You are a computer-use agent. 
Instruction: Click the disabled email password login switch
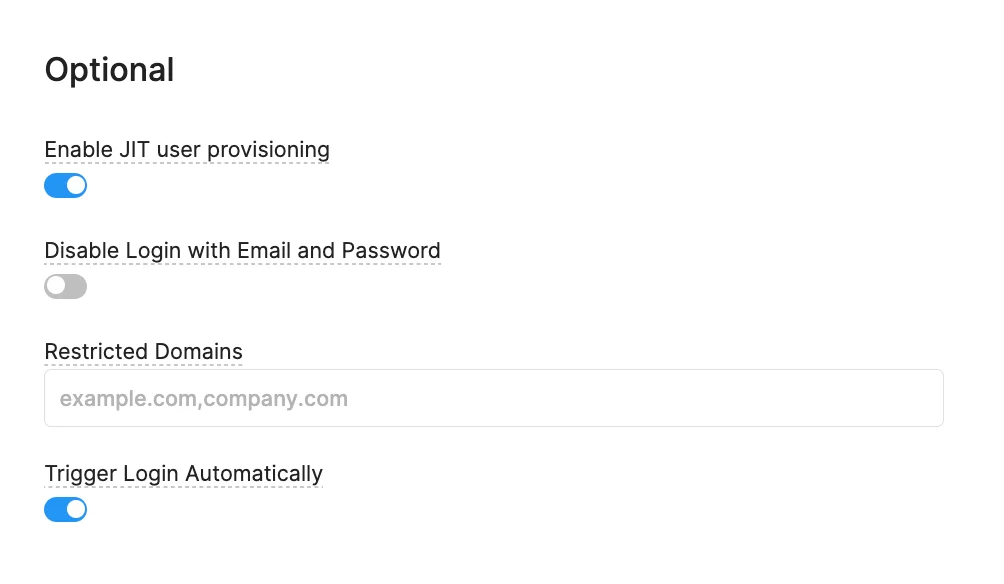tap(65, 286)
